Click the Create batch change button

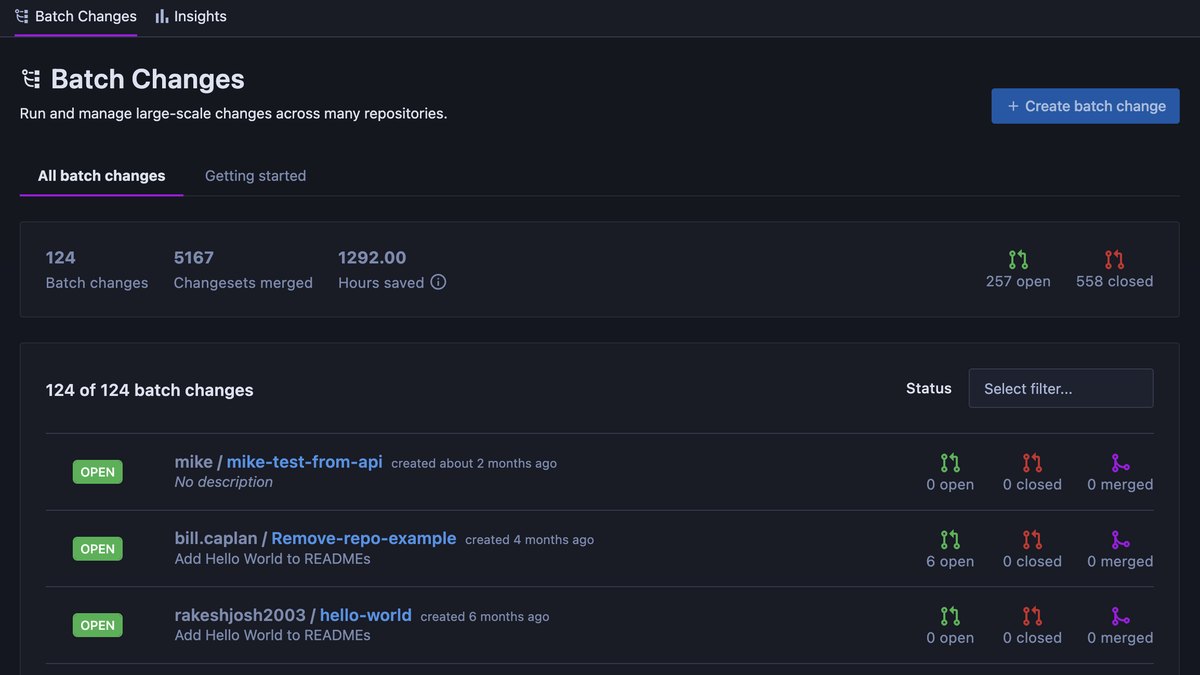(1086, 106)
